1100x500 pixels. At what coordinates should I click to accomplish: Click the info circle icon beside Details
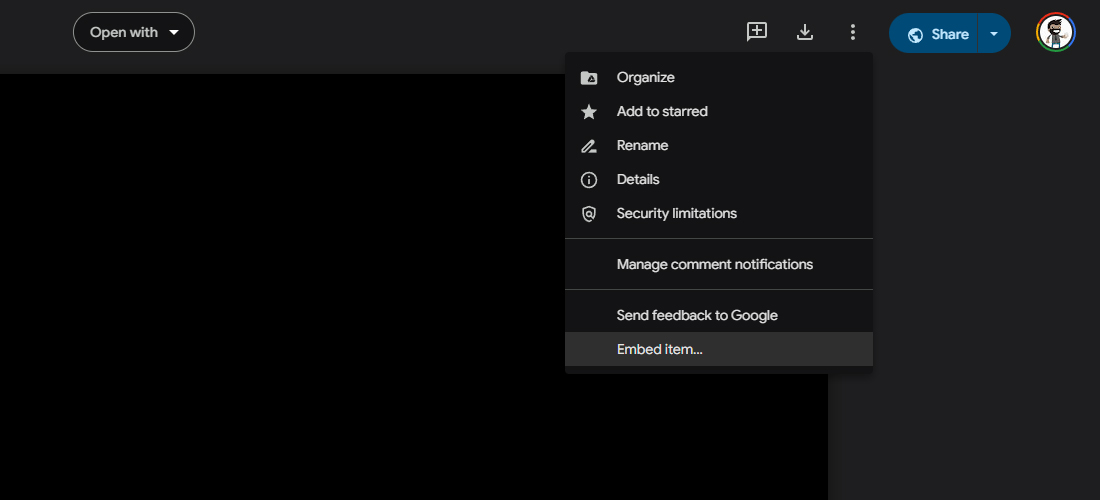[x=589, y=180]
